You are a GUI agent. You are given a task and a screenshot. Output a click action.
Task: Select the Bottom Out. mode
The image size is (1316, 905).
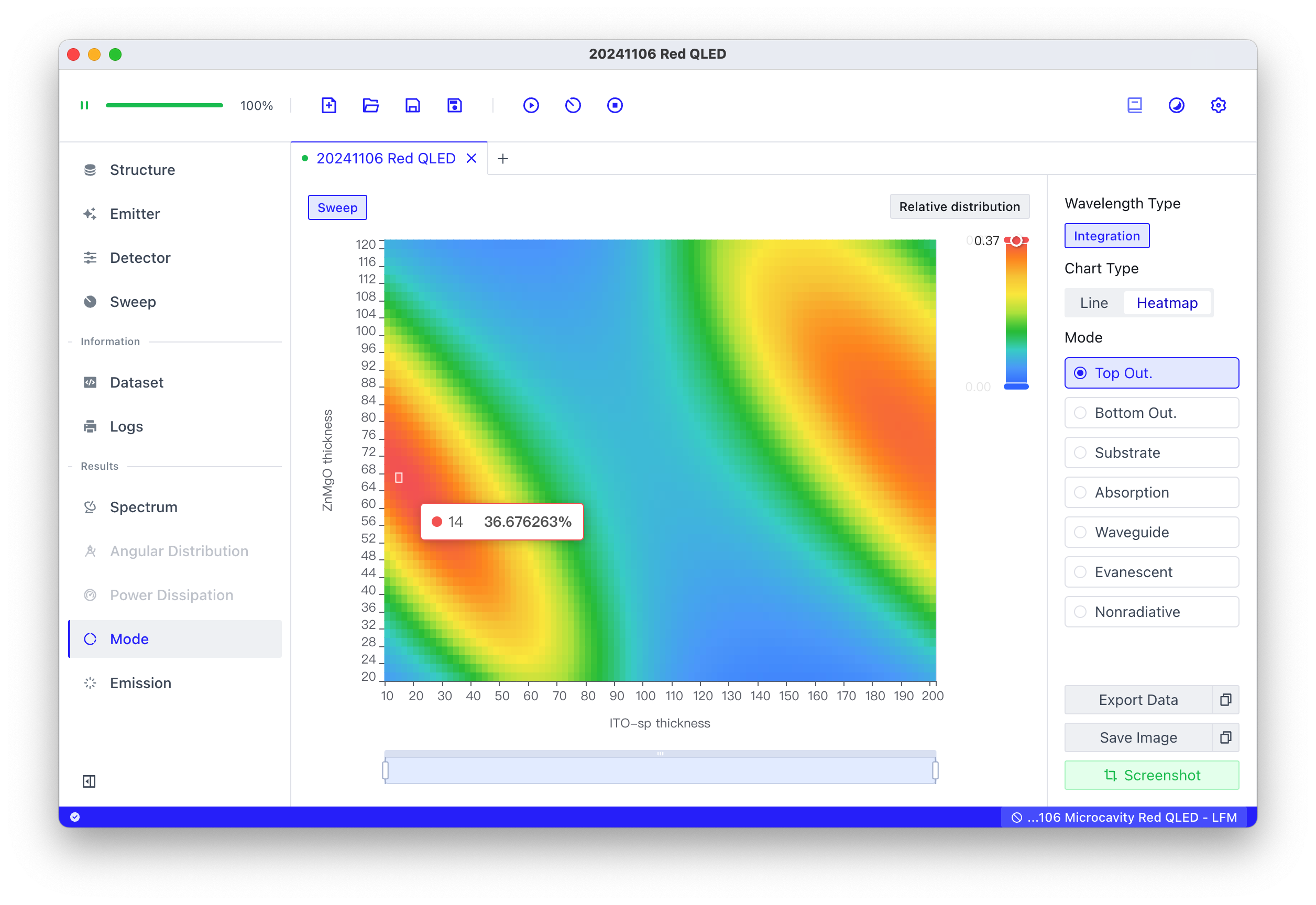1152,413
